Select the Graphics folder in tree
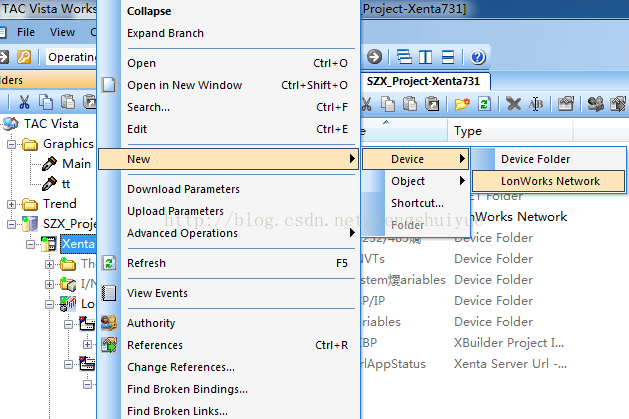Screen dimensions: 629x419 click(68, 144)
